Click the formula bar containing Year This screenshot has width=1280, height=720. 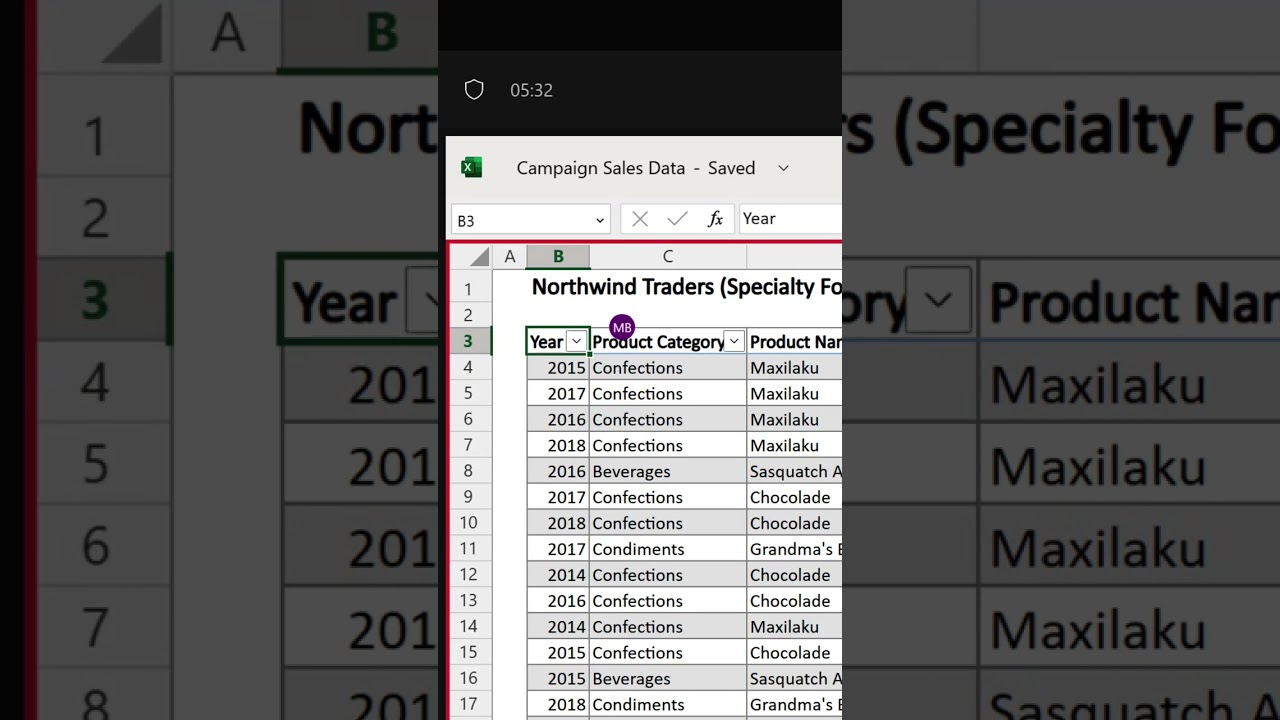790,219
